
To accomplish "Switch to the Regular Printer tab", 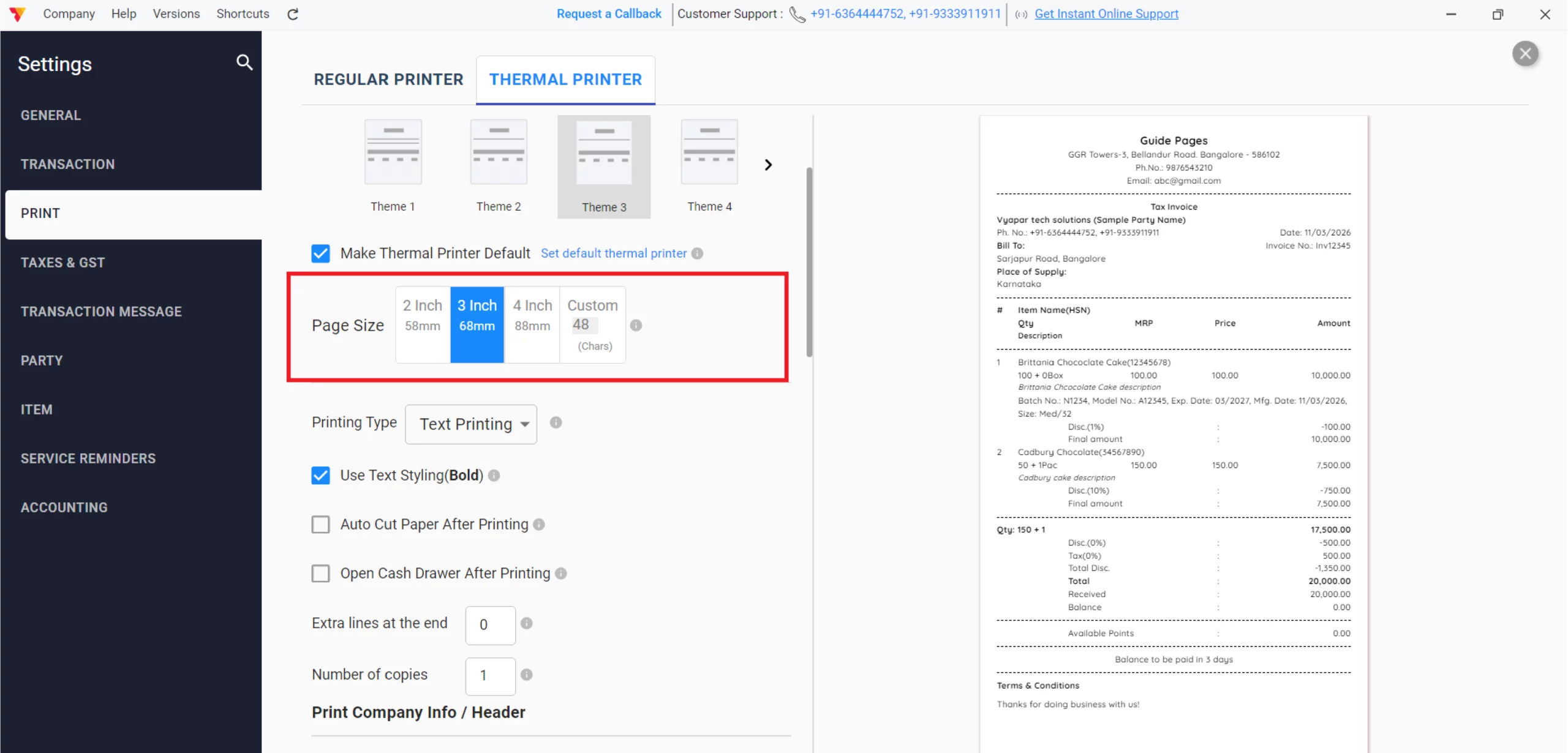I will [x=388, y=80].
